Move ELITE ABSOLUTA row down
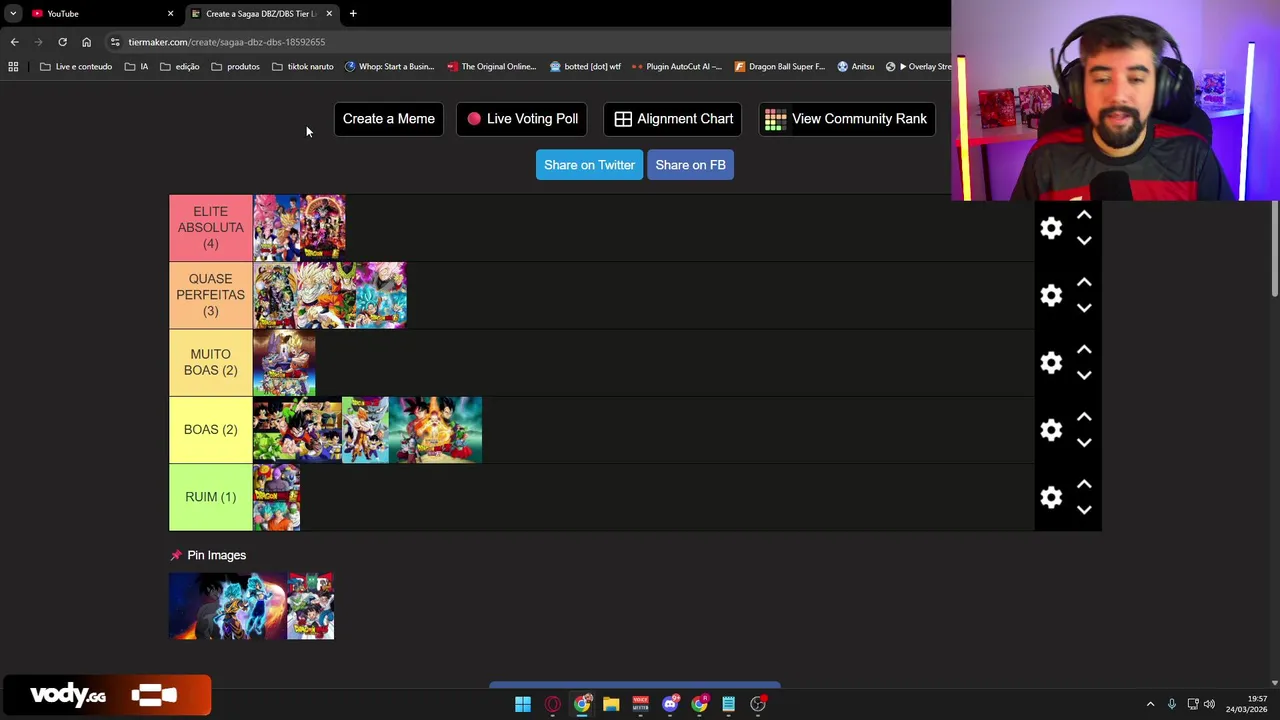1280x720 pixels. [1084, 241]
